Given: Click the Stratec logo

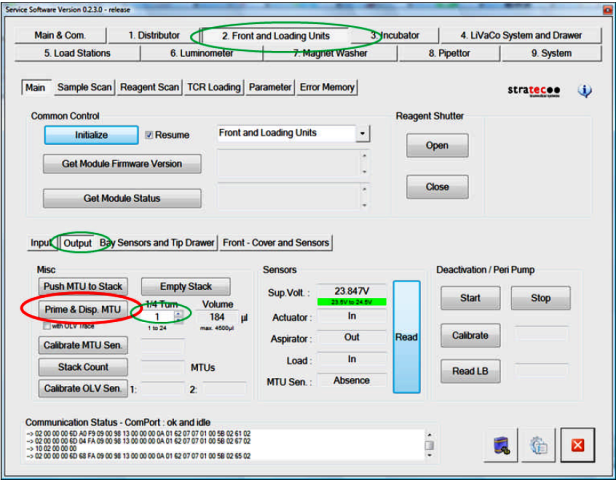Looking at the screenshot, I should (535, 91).
